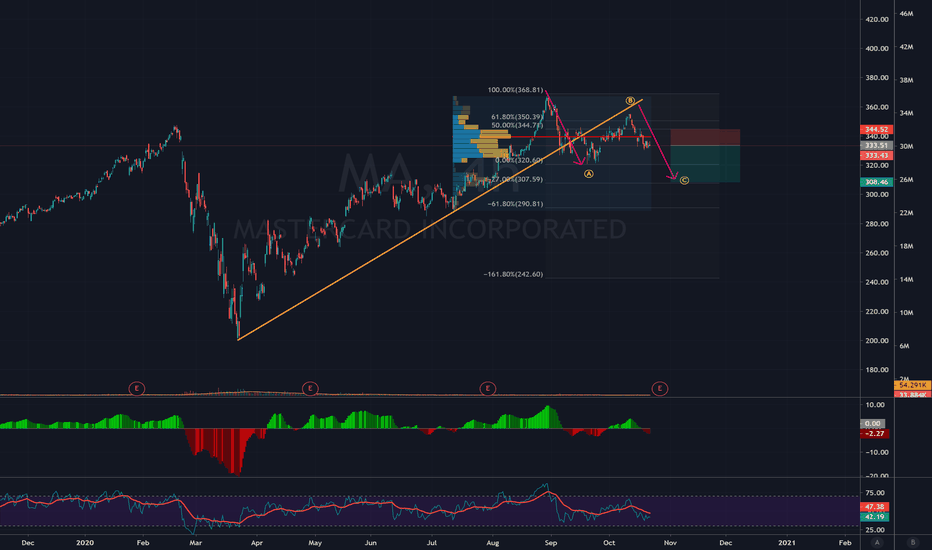This screenshot has width=932, height=550.
Task: Click the 27.00%(307.59) Fibonacci label
Action: 517,179
